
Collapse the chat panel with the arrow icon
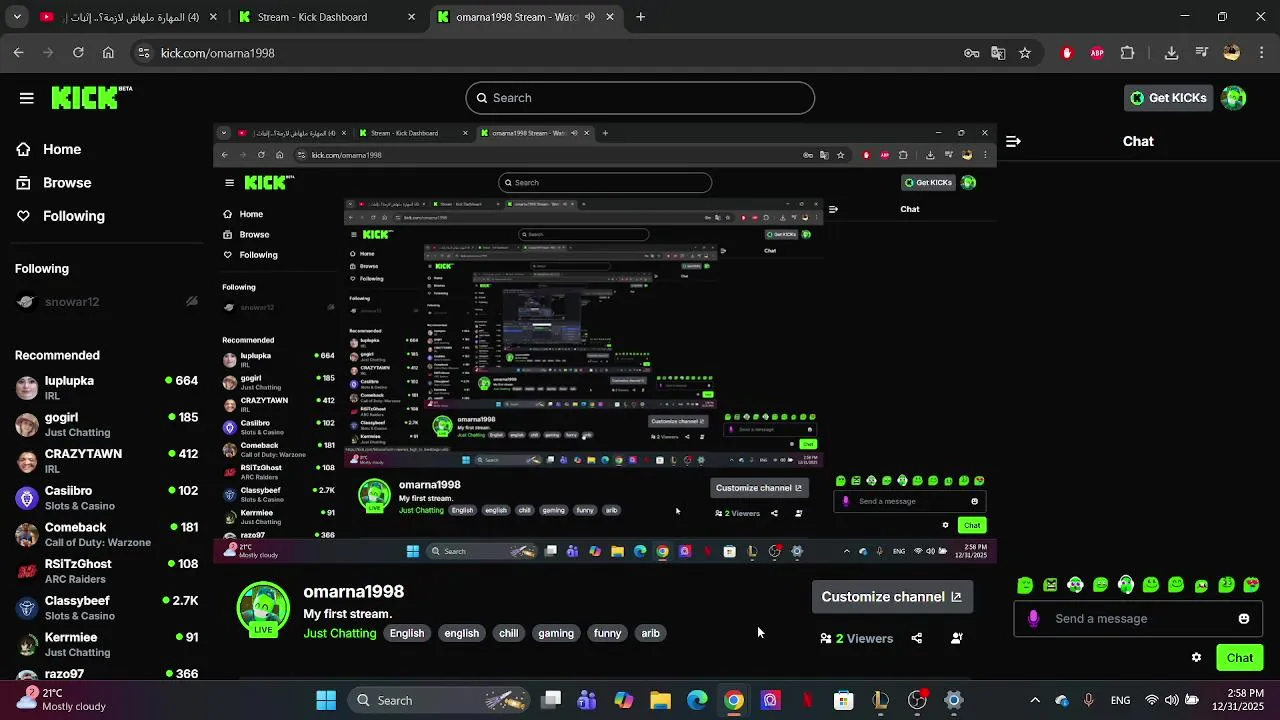tap(1013, 141)
